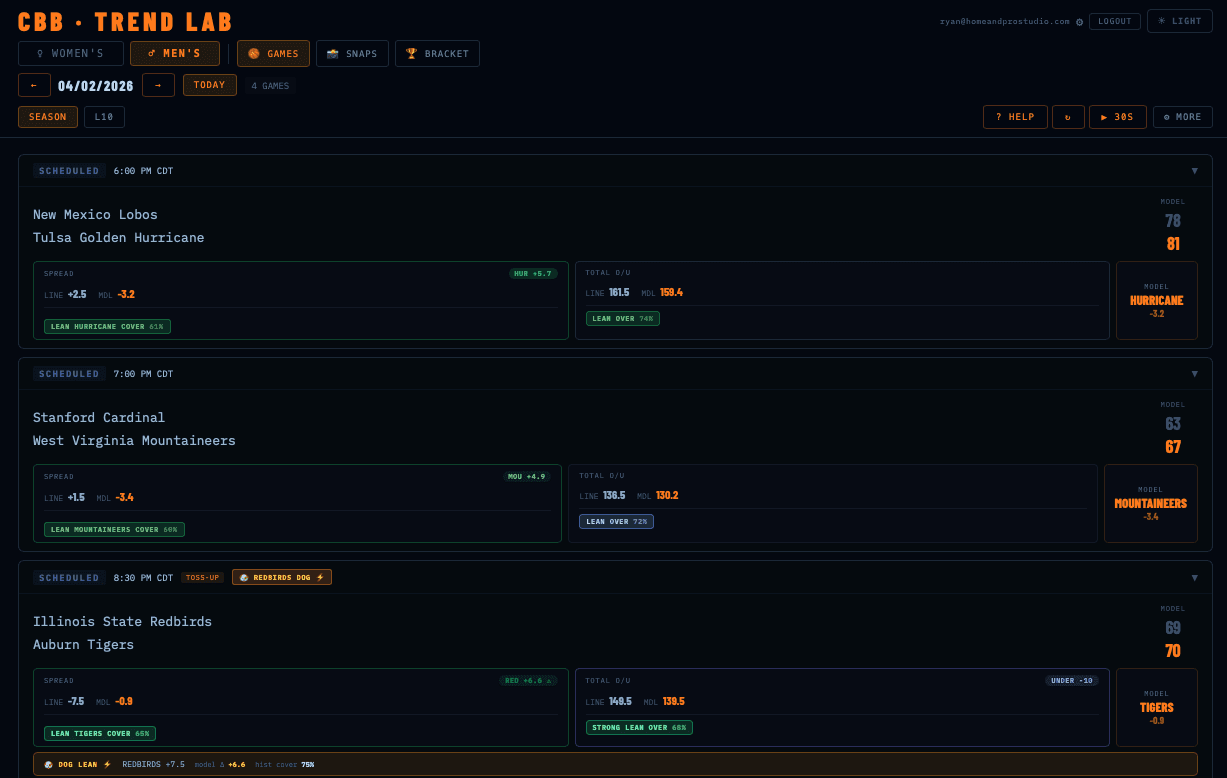Select New Mexico Lobos team name
This screenshot has height=778, width=1227.
pos(95,214)
